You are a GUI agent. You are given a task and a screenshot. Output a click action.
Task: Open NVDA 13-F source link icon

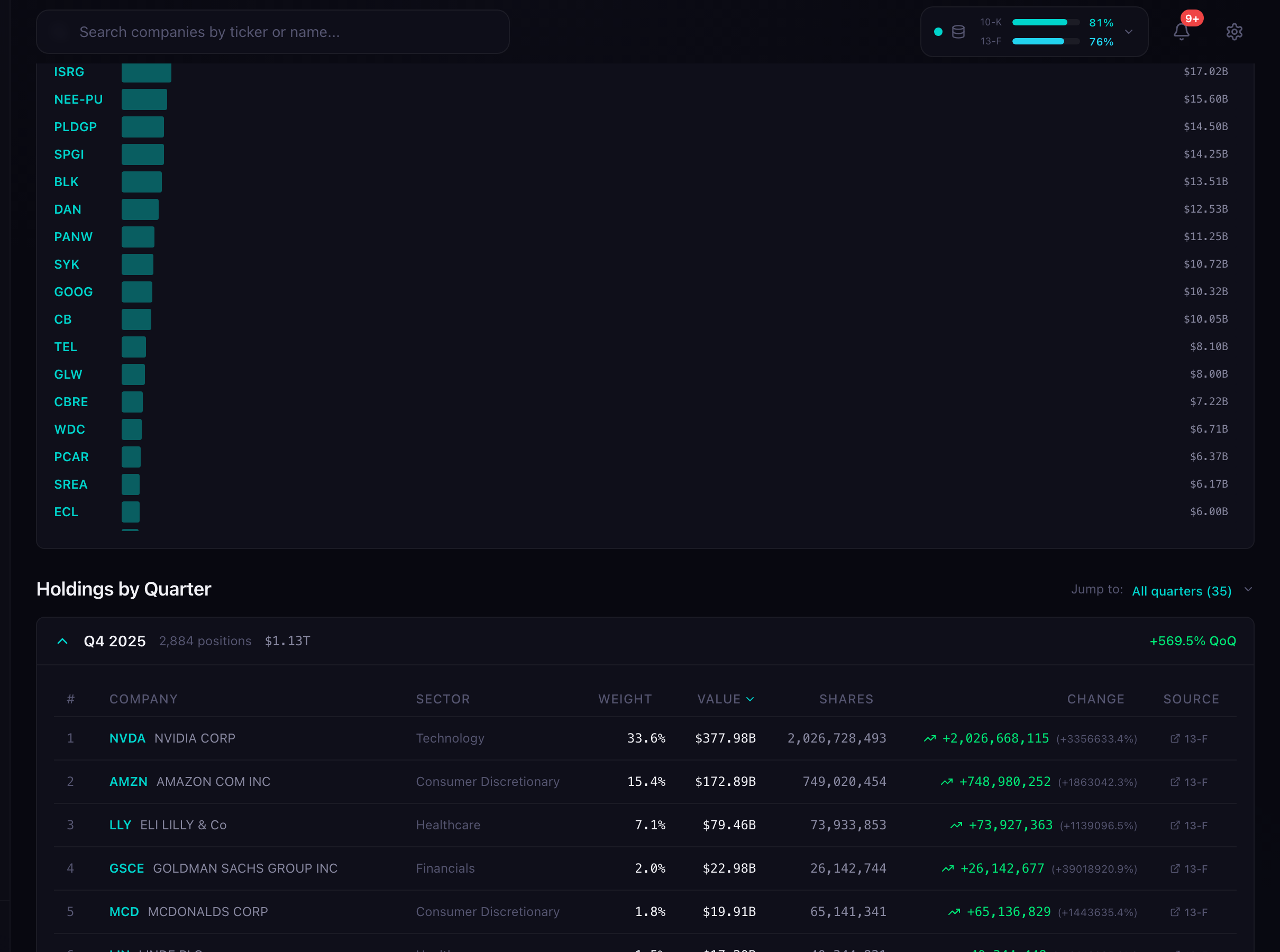[1175, 738]
